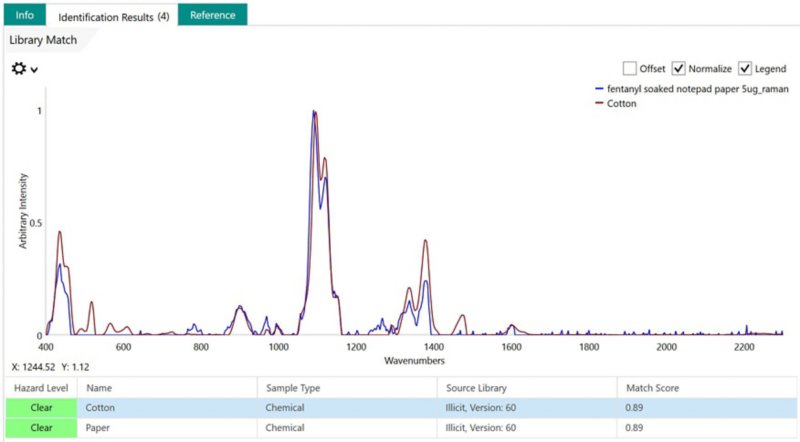This screenshot has width=800, height=442.
Task: Enable the Offset checkbox
Action: (x=630, y=68)
